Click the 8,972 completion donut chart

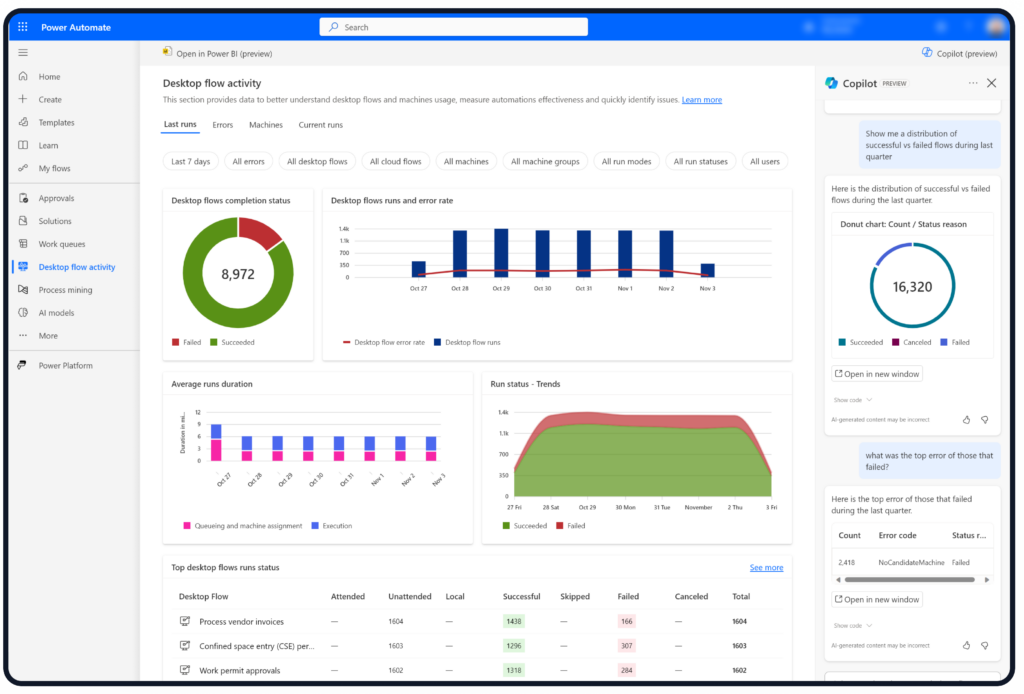pos(238,273)
